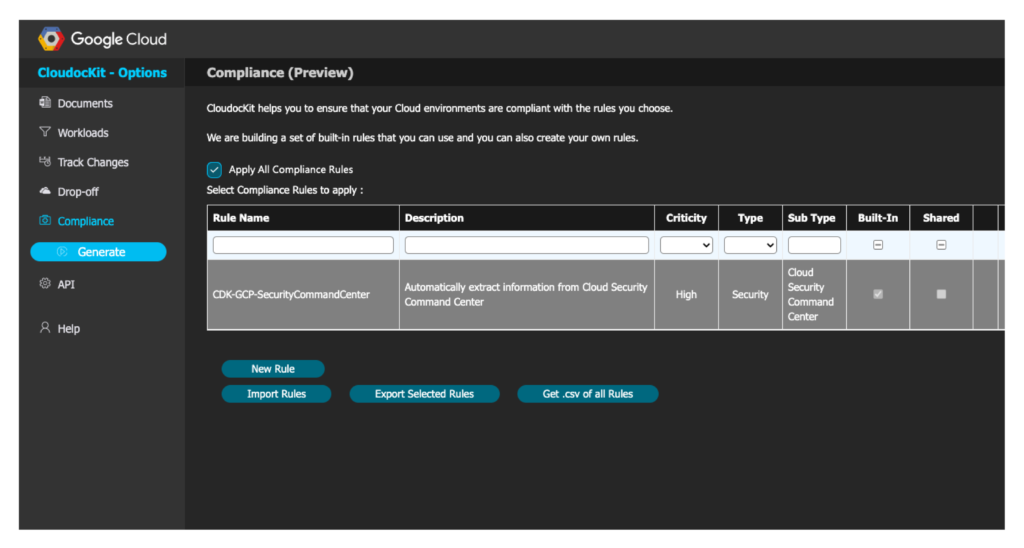Image resolution: width=1024 pixels, height=548 pixels.
Task: Uncheck Apply All Compliance Rules checkbox
Action: 214,170
